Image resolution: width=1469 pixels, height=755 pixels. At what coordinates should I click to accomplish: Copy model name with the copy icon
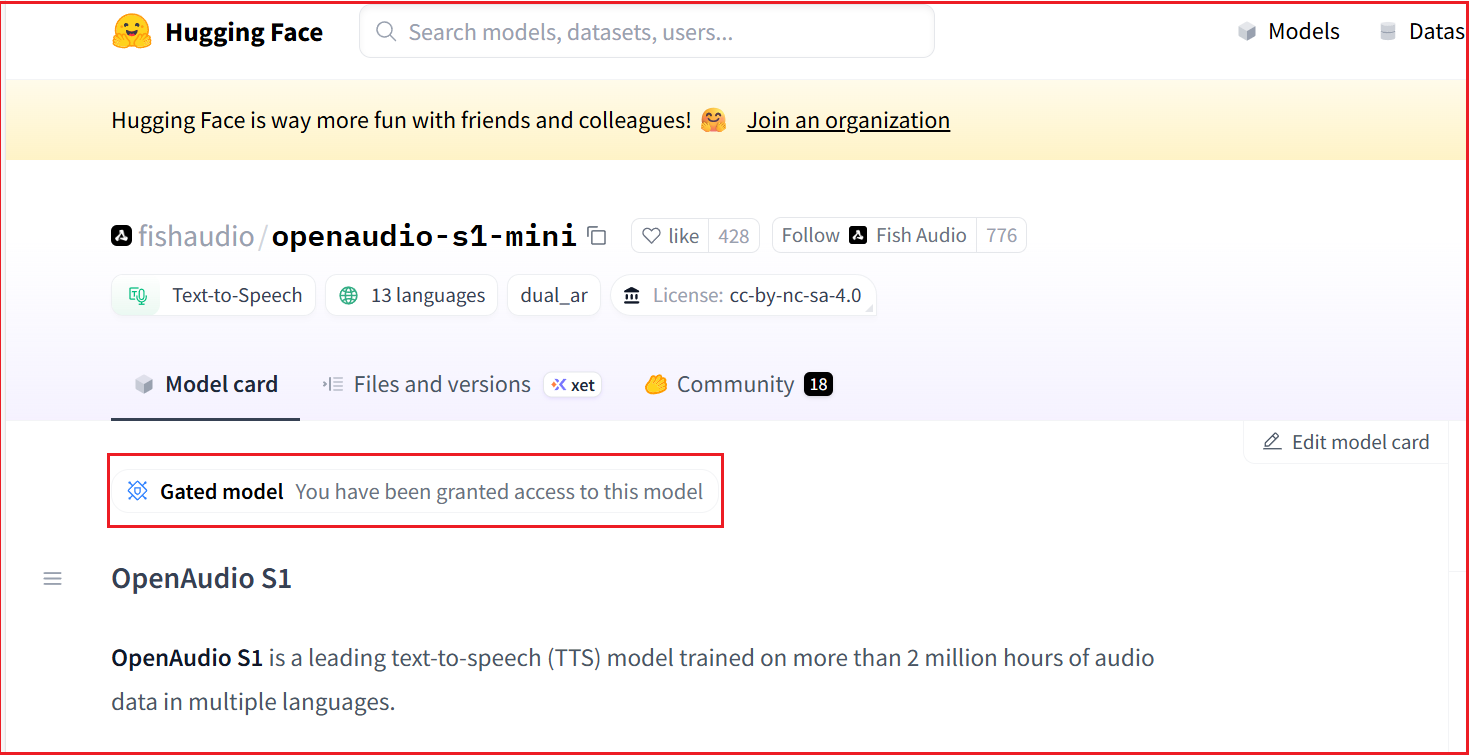click(x=597, y=236)
